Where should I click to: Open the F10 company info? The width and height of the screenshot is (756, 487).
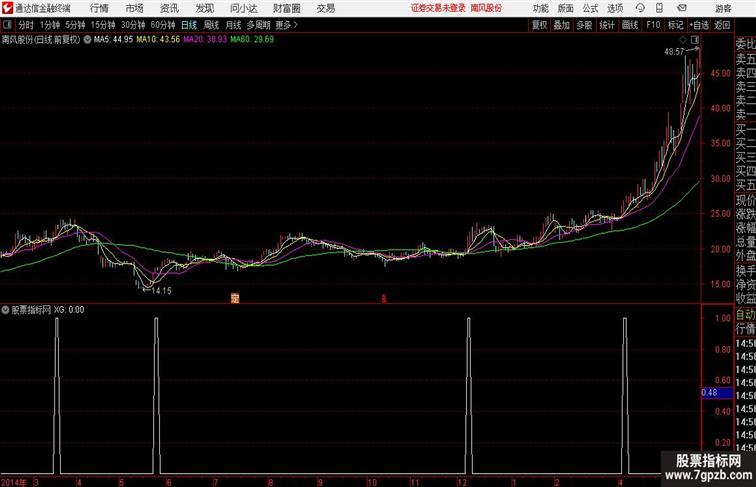653,25
